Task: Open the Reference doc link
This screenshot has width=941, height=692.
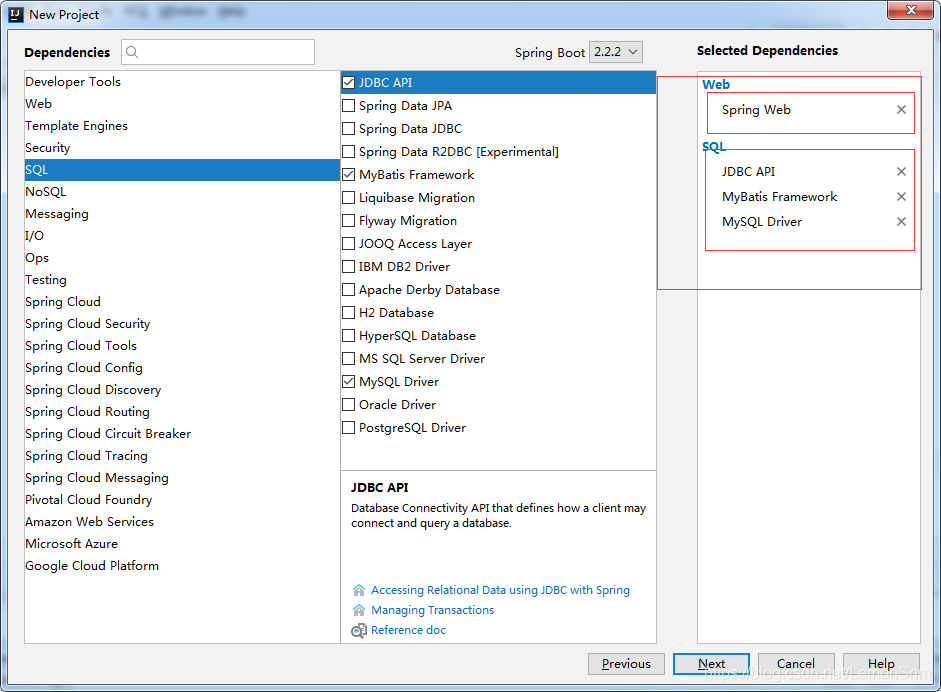Action: (408, 630)
